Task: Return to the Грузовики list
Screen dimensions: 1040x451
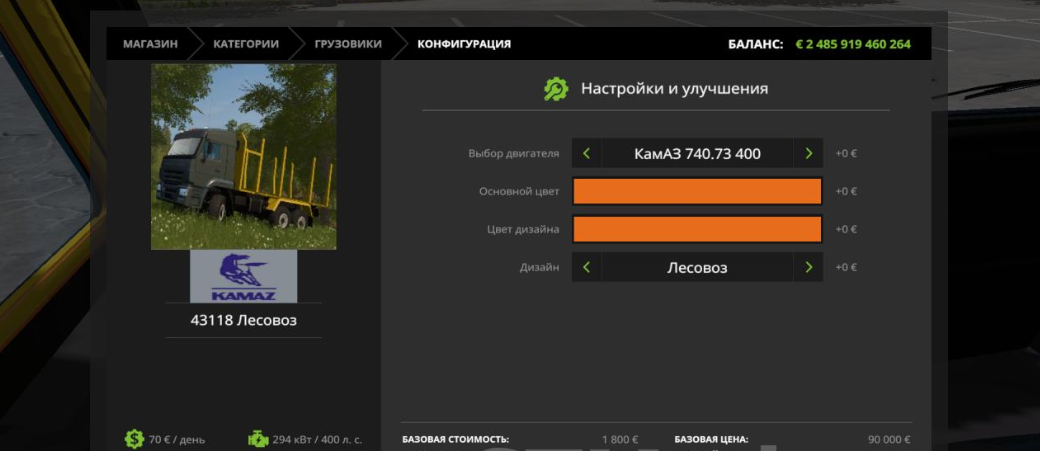Action: 347,44
